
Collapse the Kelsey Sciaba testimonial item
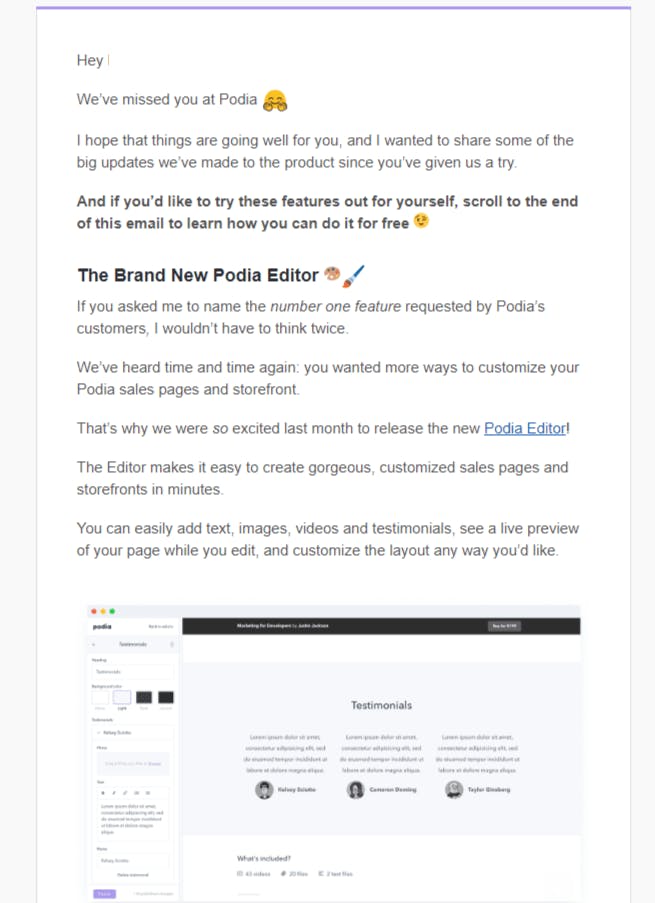point(99,733)
